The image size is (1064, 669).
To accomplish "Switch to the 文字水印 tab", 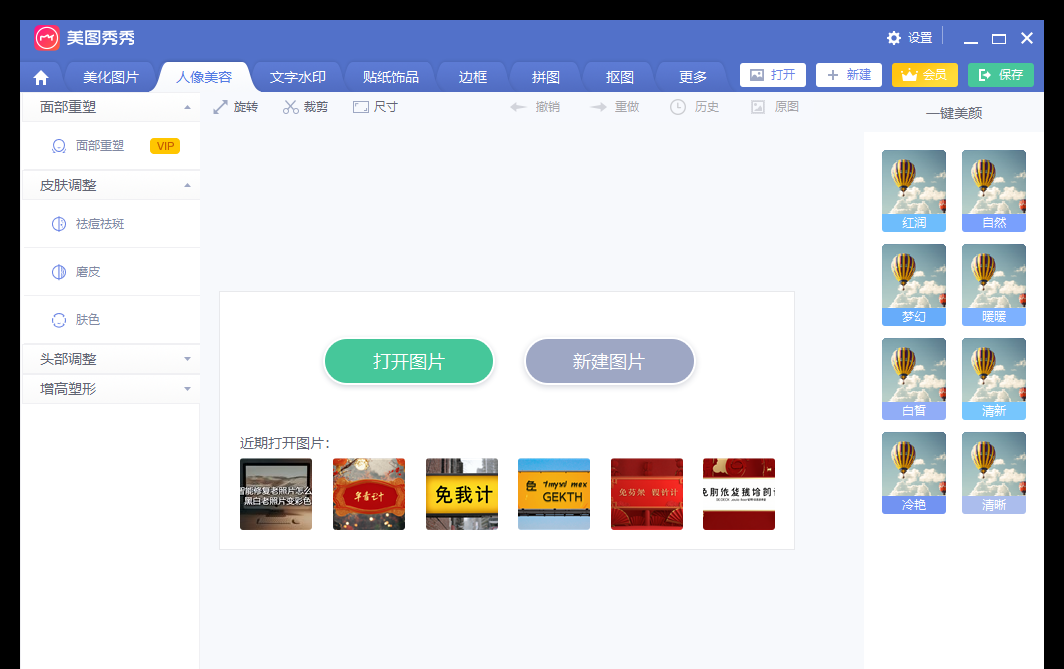I will click(x=297, y=77).
